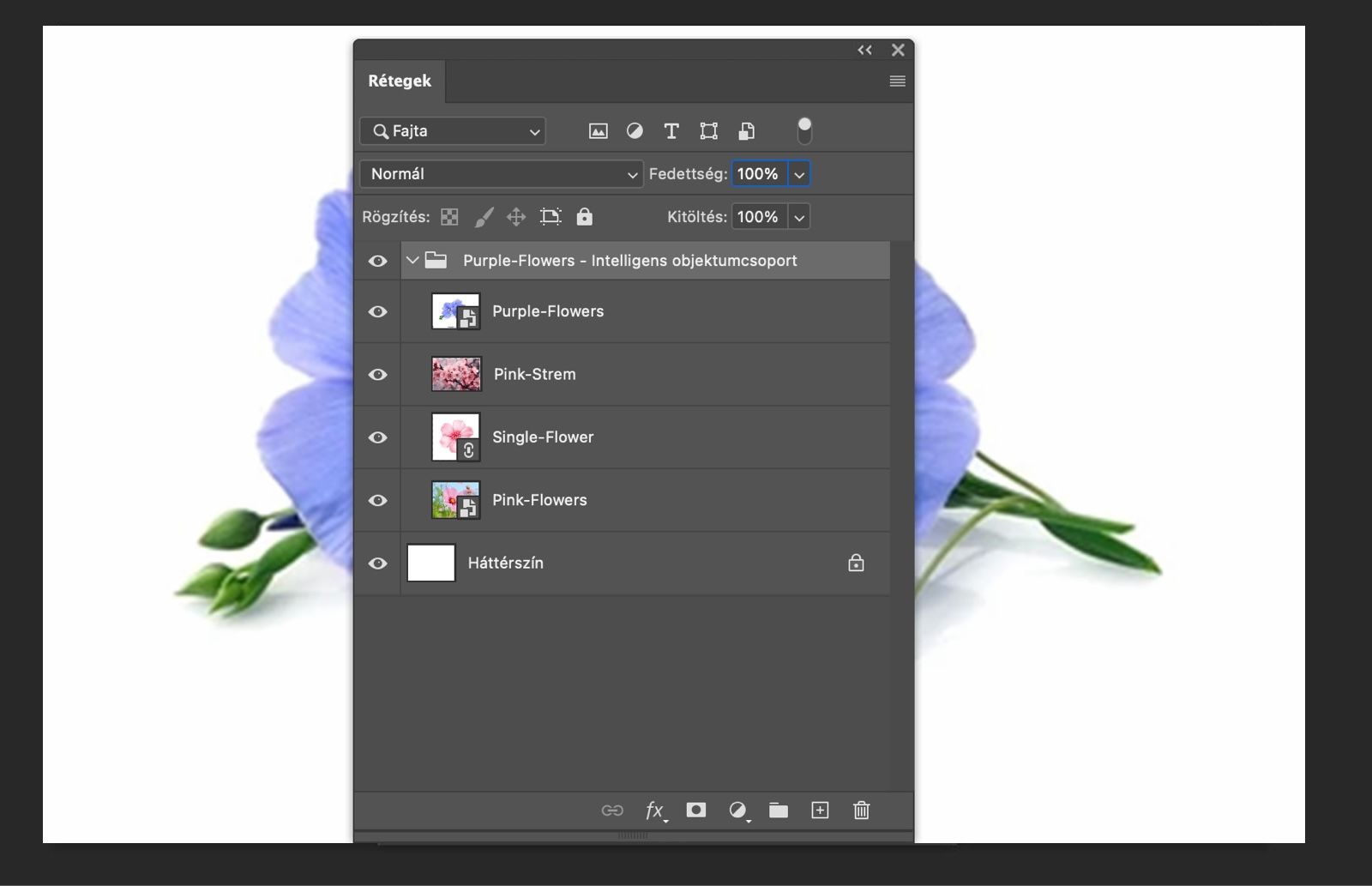This screenshot has width=1372, height=886.
Task: Click the Háttérszín layer lock icon
Action: point(856,563)
